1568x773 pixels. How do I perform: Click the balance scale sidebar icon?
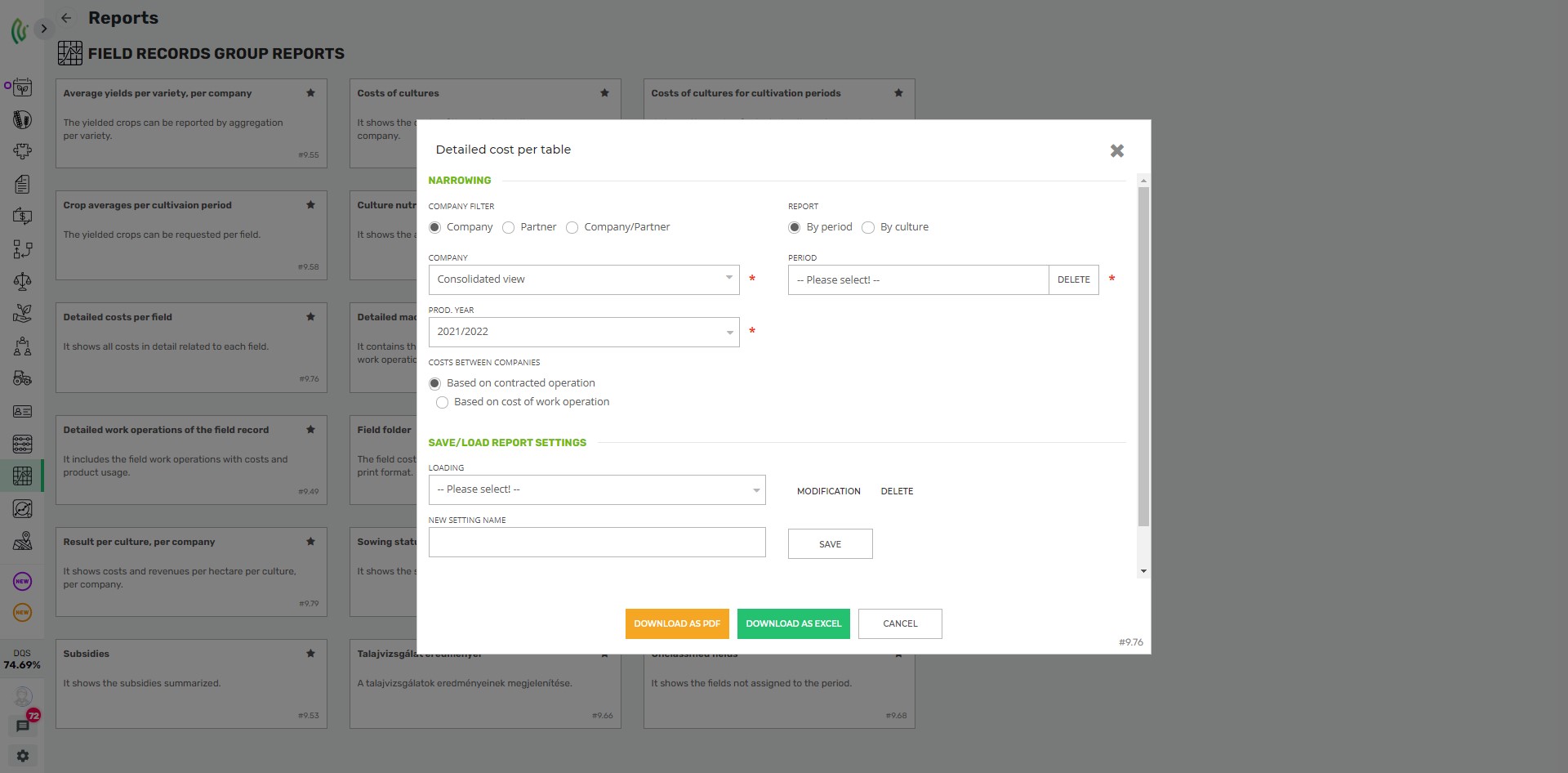(22, 282)
